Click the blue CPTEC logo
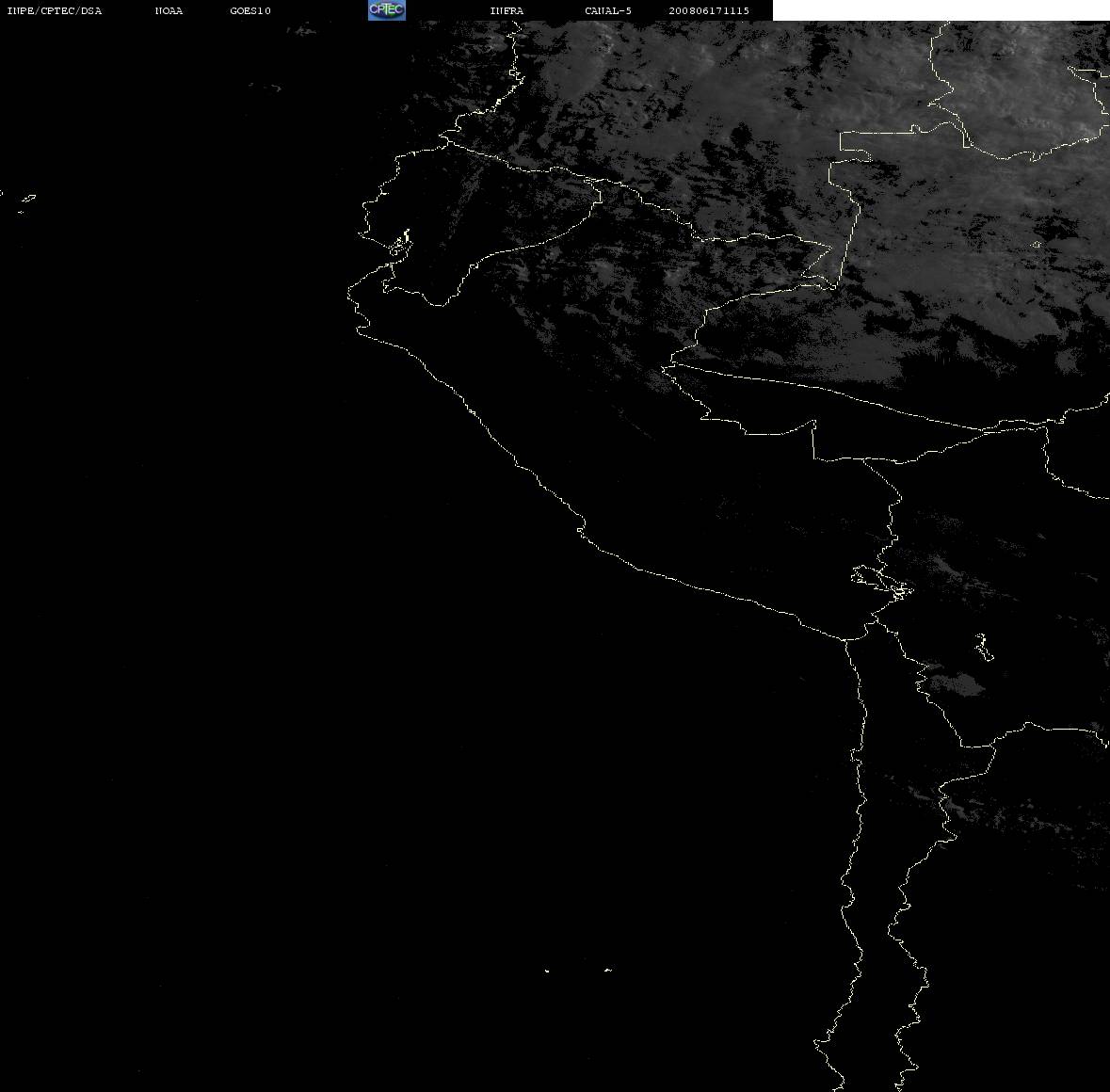 click(387, 10)
